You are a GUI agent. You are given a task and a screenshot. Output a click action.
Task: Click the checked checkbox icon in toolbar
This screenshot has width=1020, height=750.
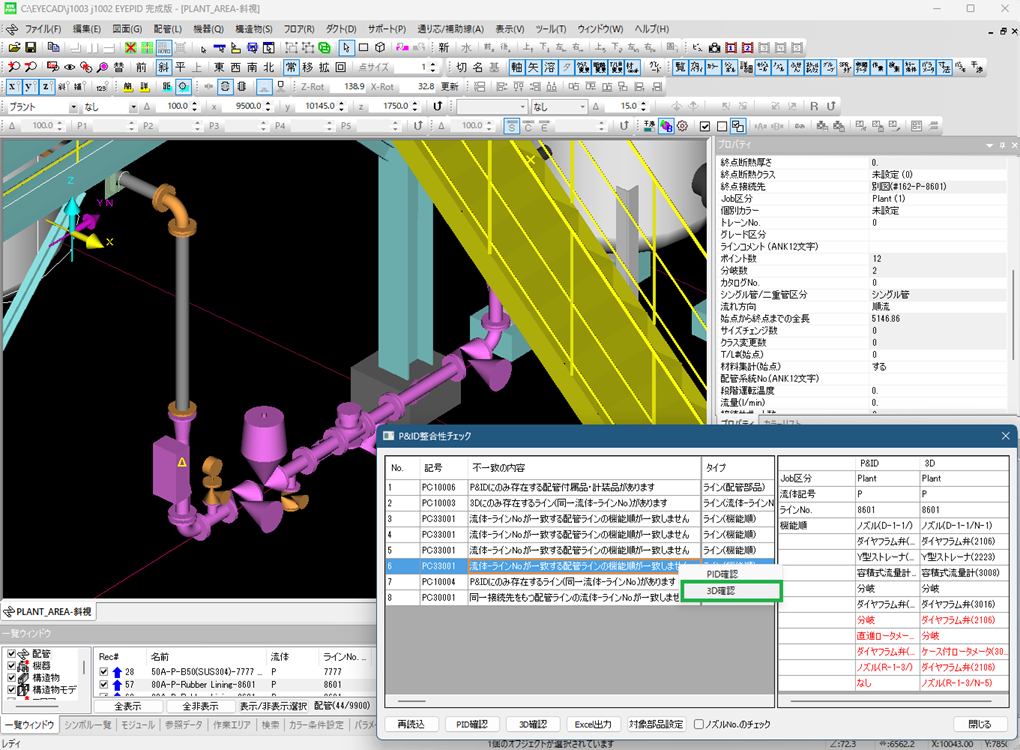click(x=705, y=126)
